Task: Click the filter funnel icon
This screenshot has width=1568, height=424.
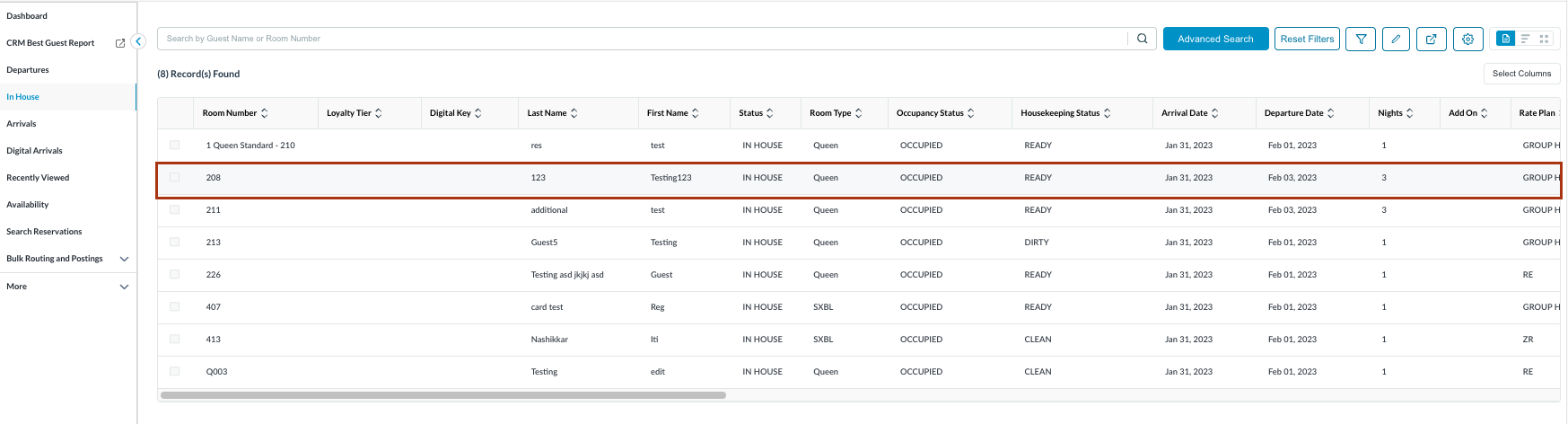Action: coord(1361,39)
